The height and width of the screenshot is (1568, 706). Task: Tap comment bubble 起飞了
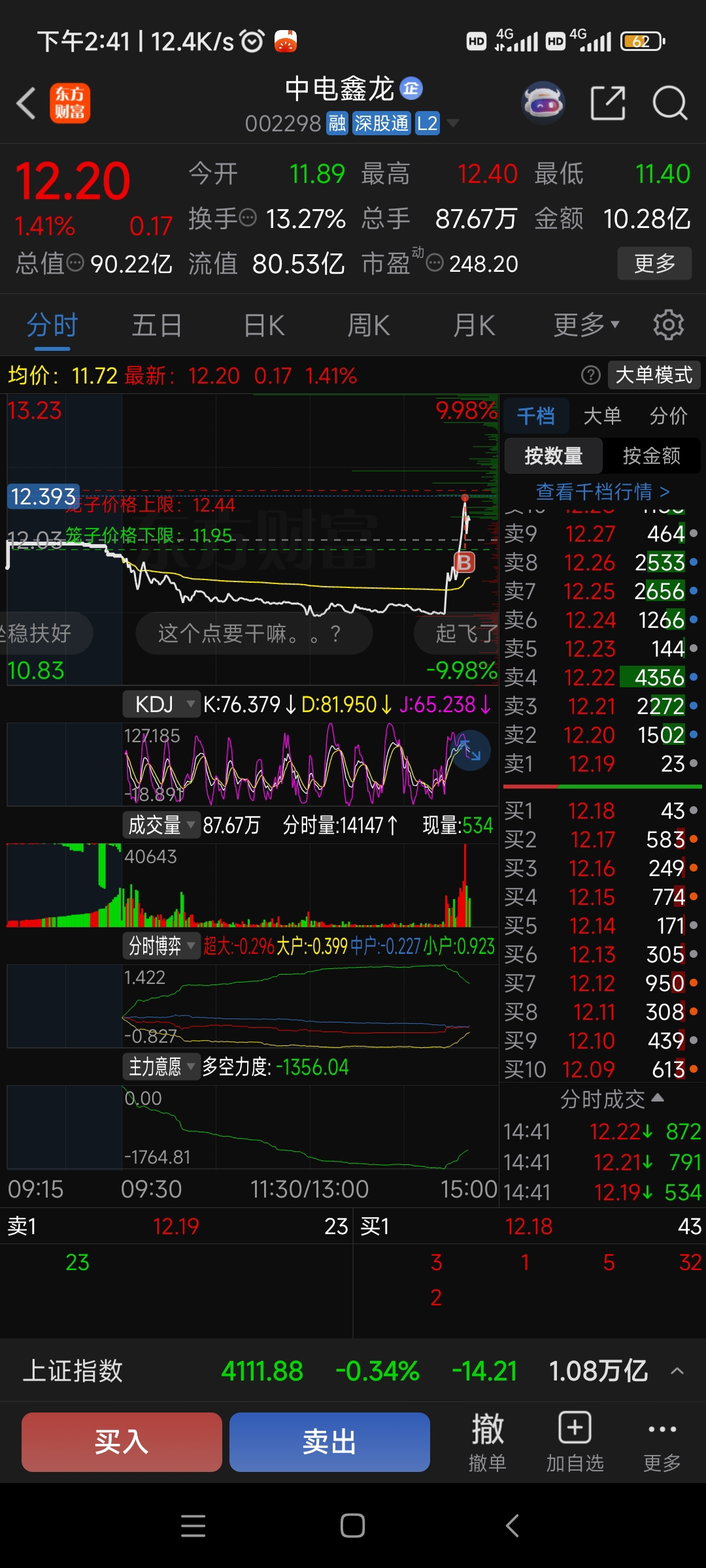458,633
